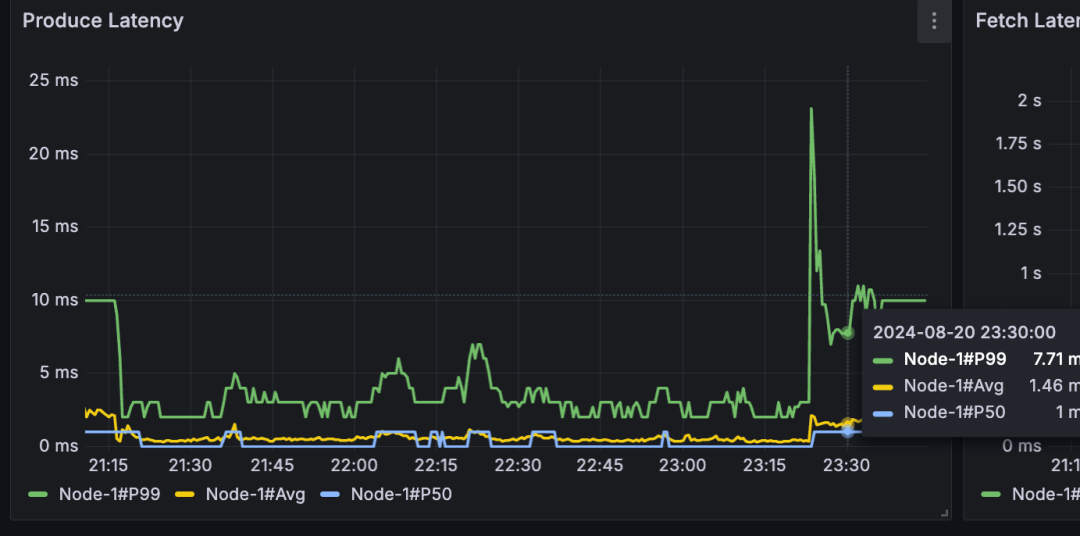The width and height of the screenshot is (1080, 536).
Task: Click the 22:45 x-axis time label
Action: coord(601,465)
